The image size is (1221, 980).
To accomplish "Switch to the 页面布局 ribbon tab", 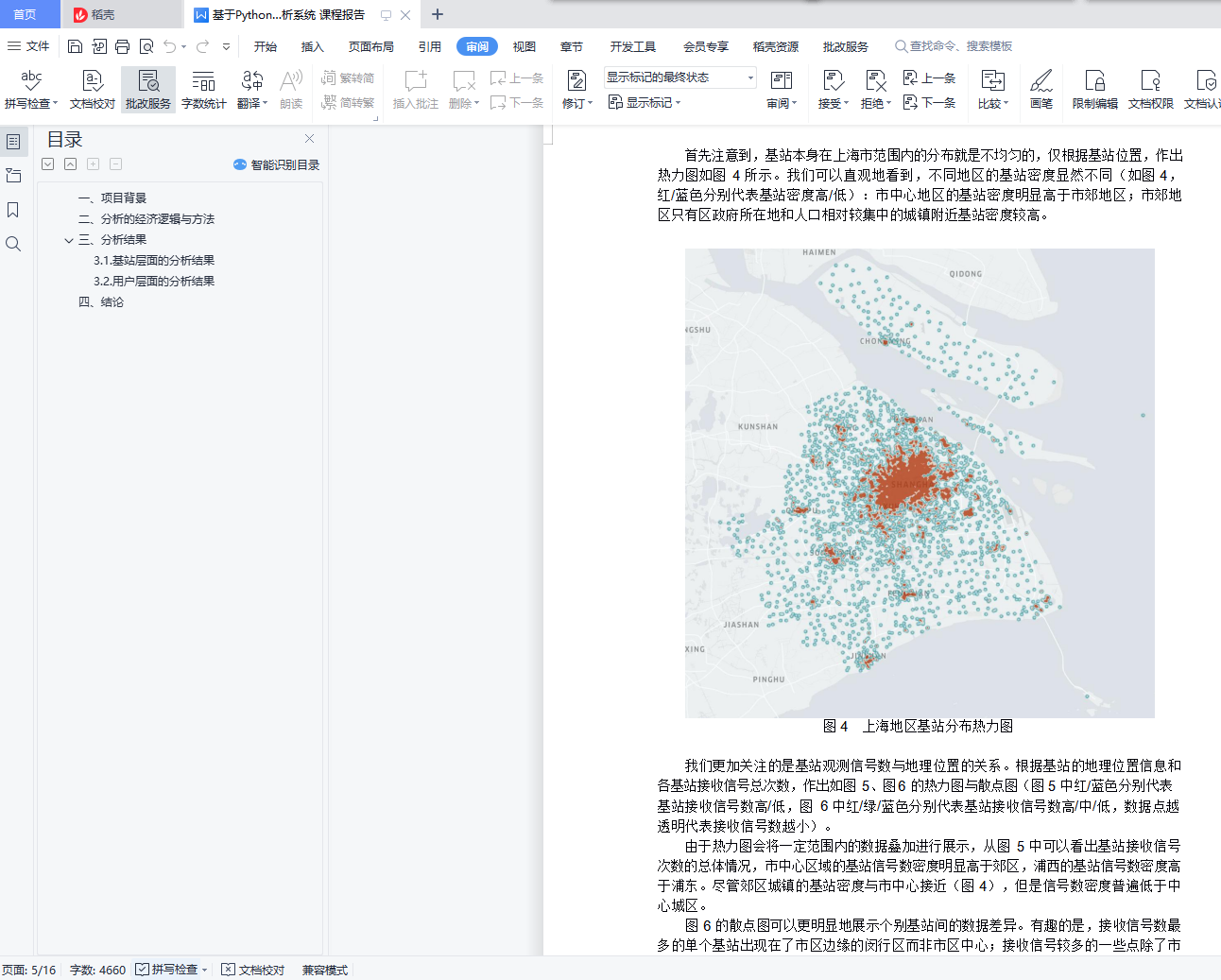I will tap(371, 46).
